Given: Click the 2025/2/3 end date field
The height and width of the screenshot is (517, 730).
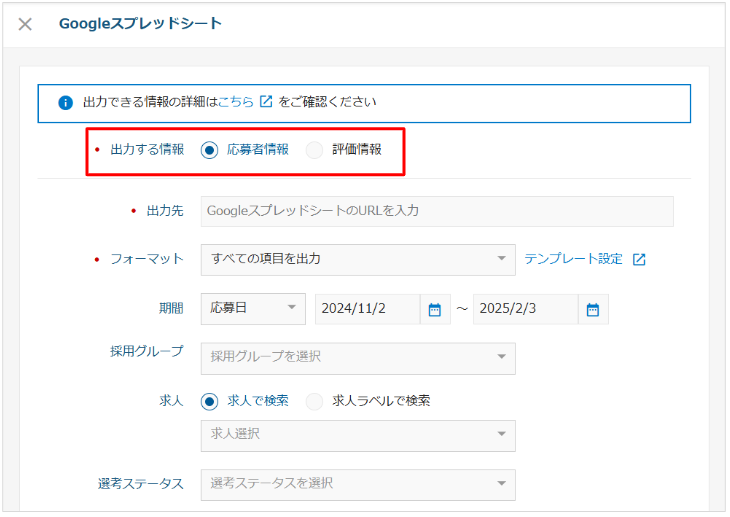Looking at the screenshot, I should point(526,309).
